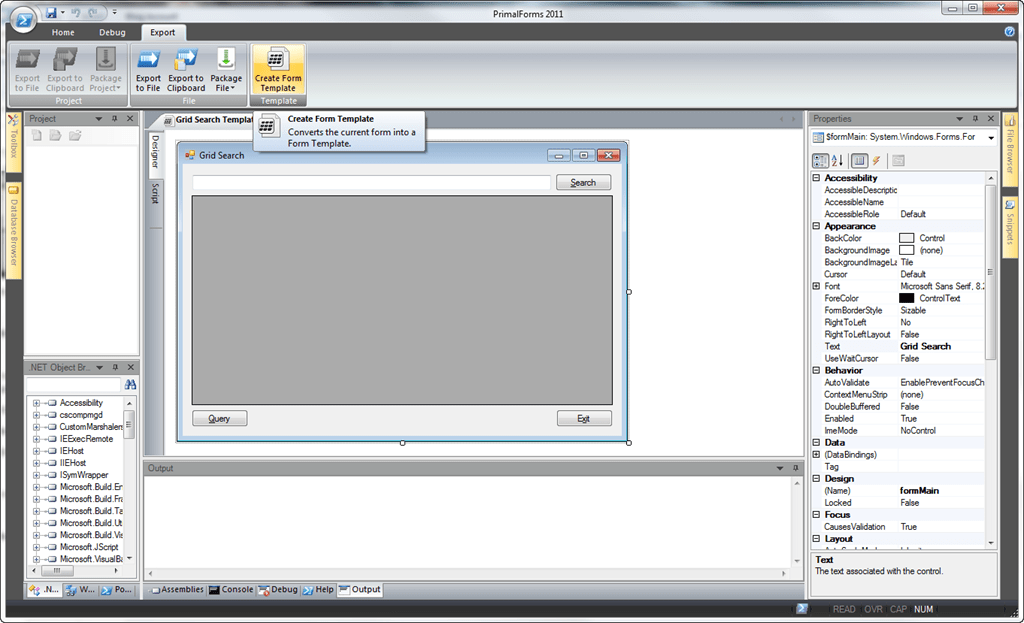
Task: Switch Properties panel to Alphabetical sort
Action: 837,160
